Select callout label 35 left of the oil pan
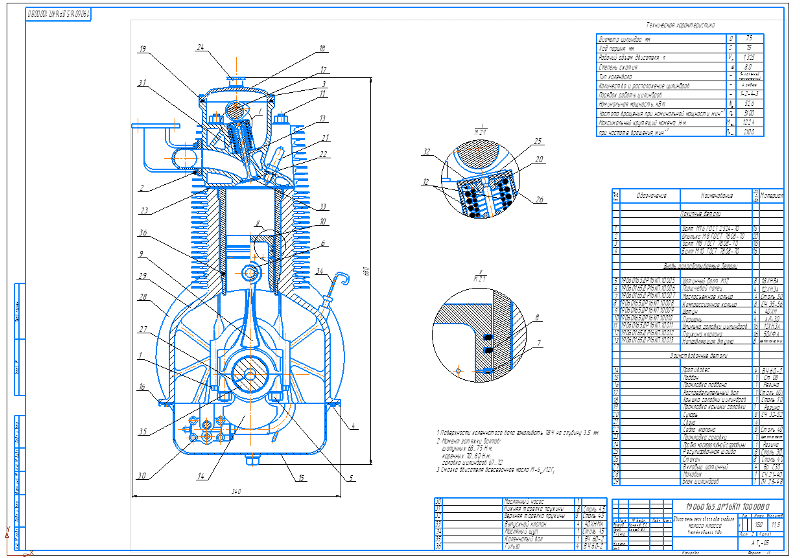Screen dimensions: 800x558 [143, 432]
